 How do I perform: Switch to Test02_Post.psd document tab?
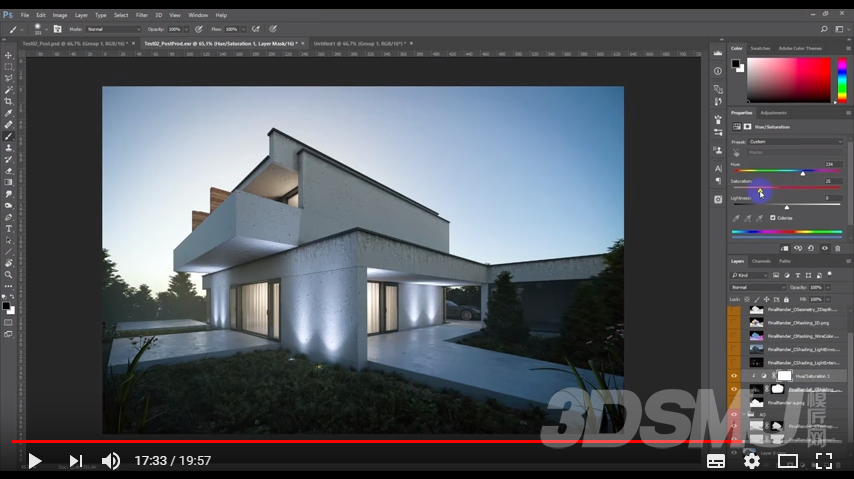[x=75, y=44]
